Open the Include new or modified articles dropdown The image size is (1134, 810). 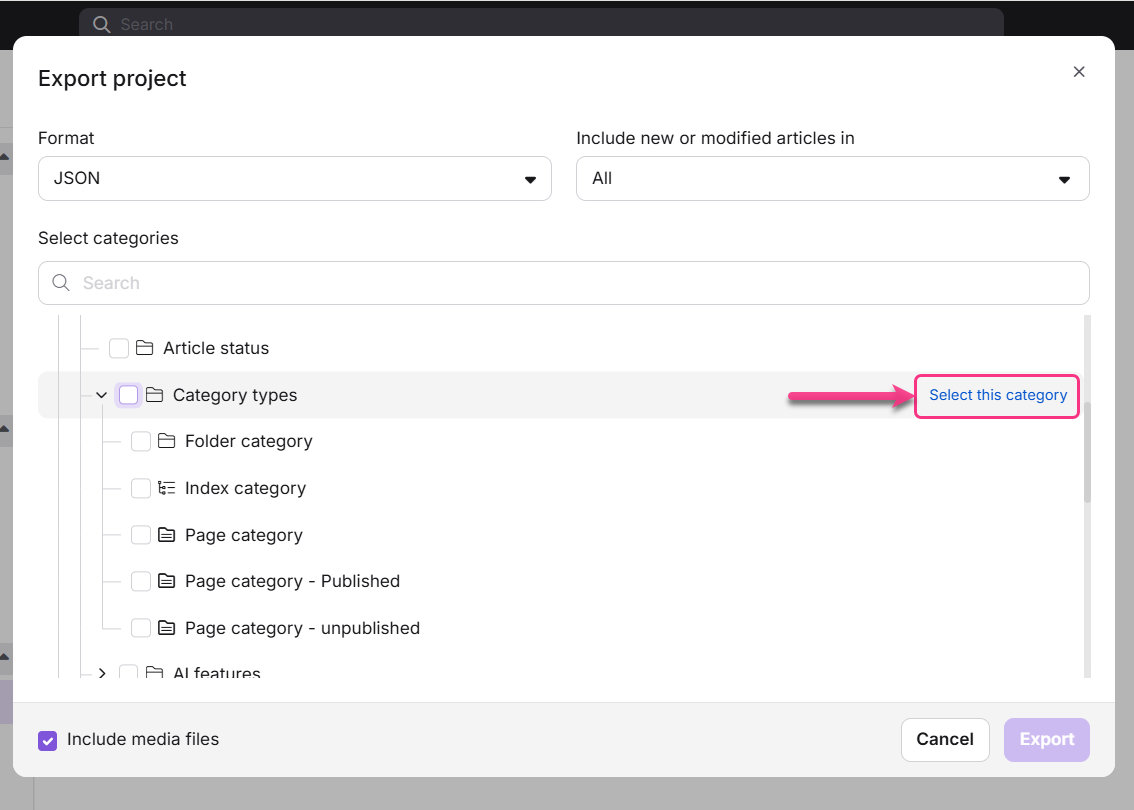(x=832, y=179)
